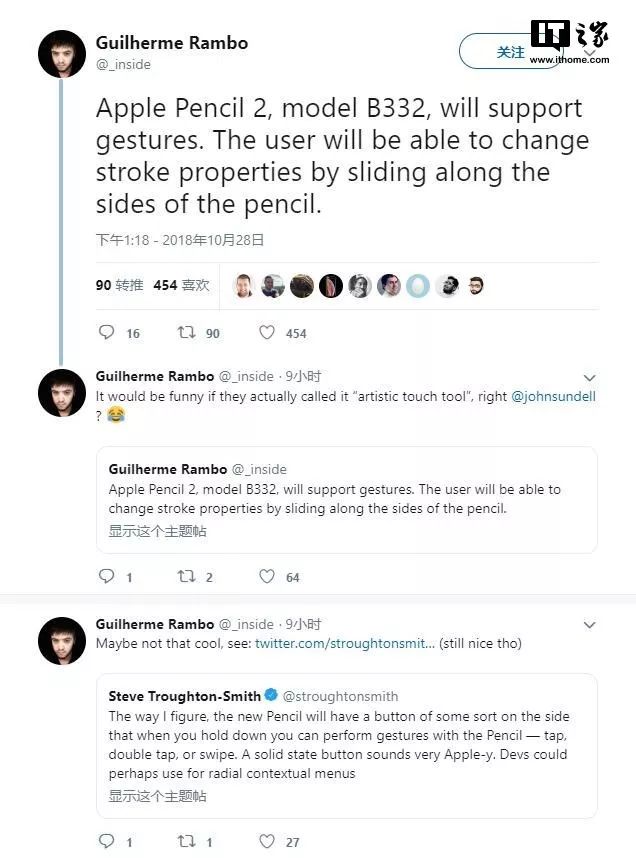Reply to the "artistic touch tool" tweet
636x858 pixels.
107,576
